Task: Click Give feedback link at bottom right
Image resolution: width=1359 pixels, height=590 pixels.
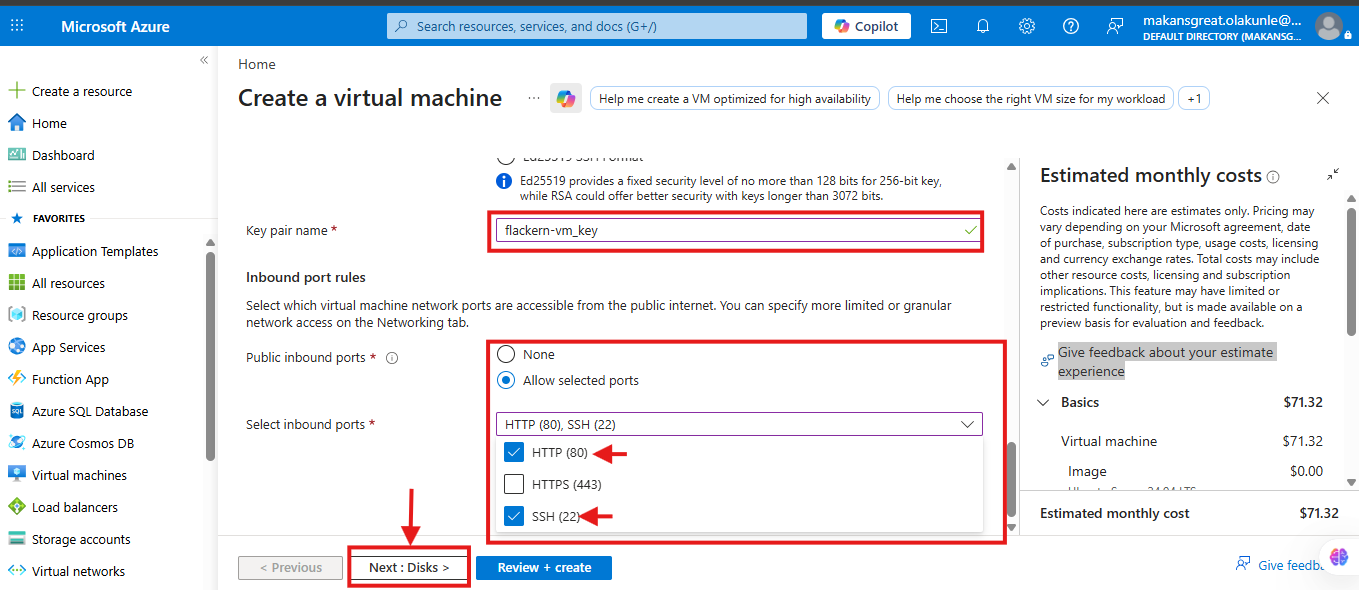Action: coord(1291,565)
